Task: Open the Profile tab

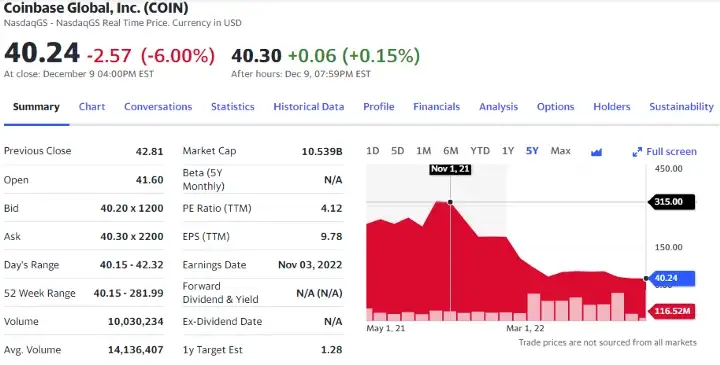Action: (x=379, y=107)
